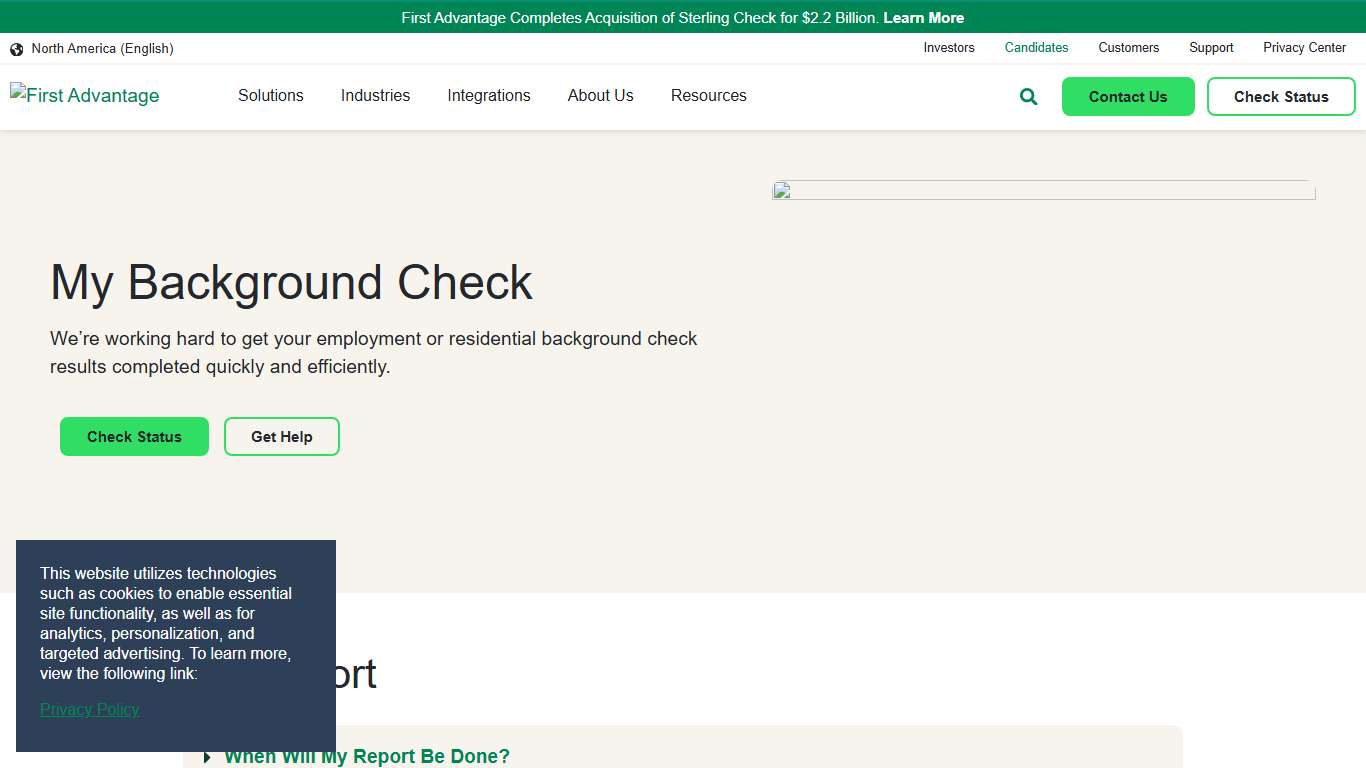
Task: Open the Privacy Center page
Action: pos(1304,48)
